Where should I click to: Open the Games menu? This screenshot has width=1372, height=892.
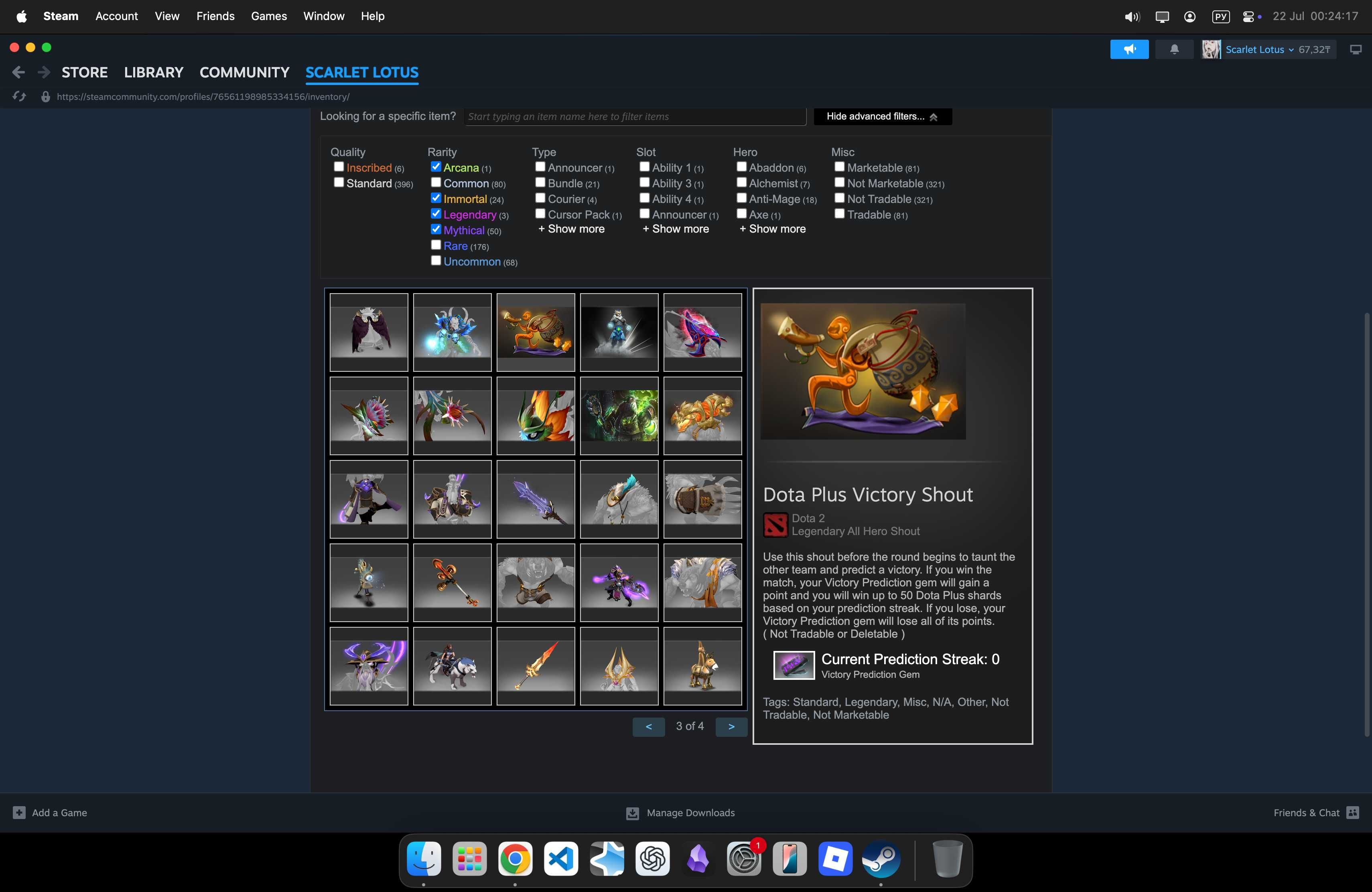pyautogui.click(x=269, y=16)
